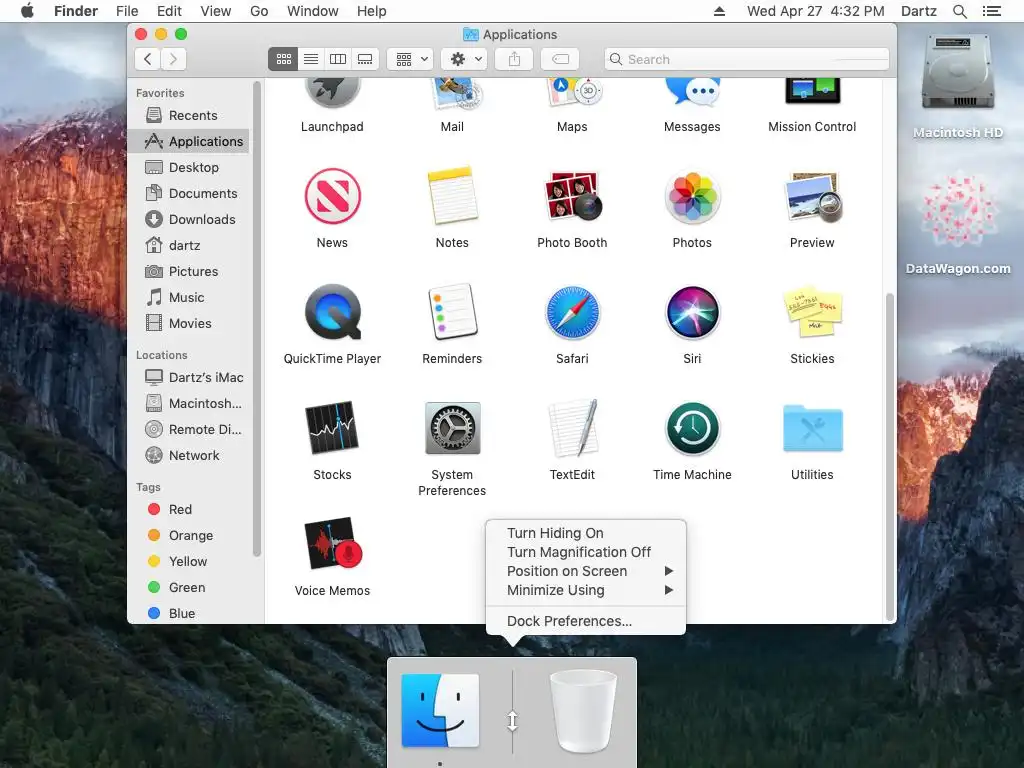Viewport: 1024px width, 768px height.
Task: Open the group-by arrangement dropdown
Action: (410, 59)
